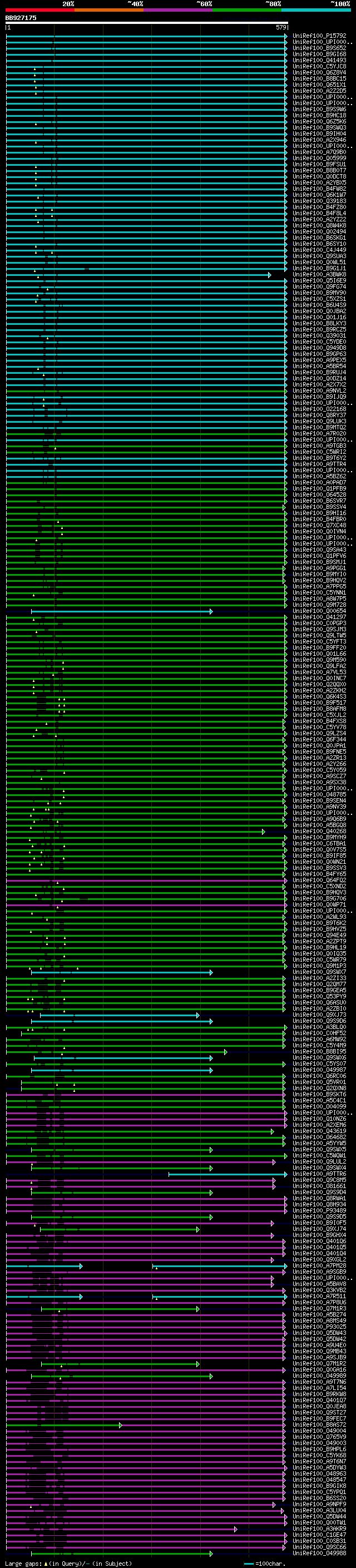This screenshot has width=356, height=1568.
Task: Click the UniRef100_Q00654 hit label
Action: coord(319,611)
